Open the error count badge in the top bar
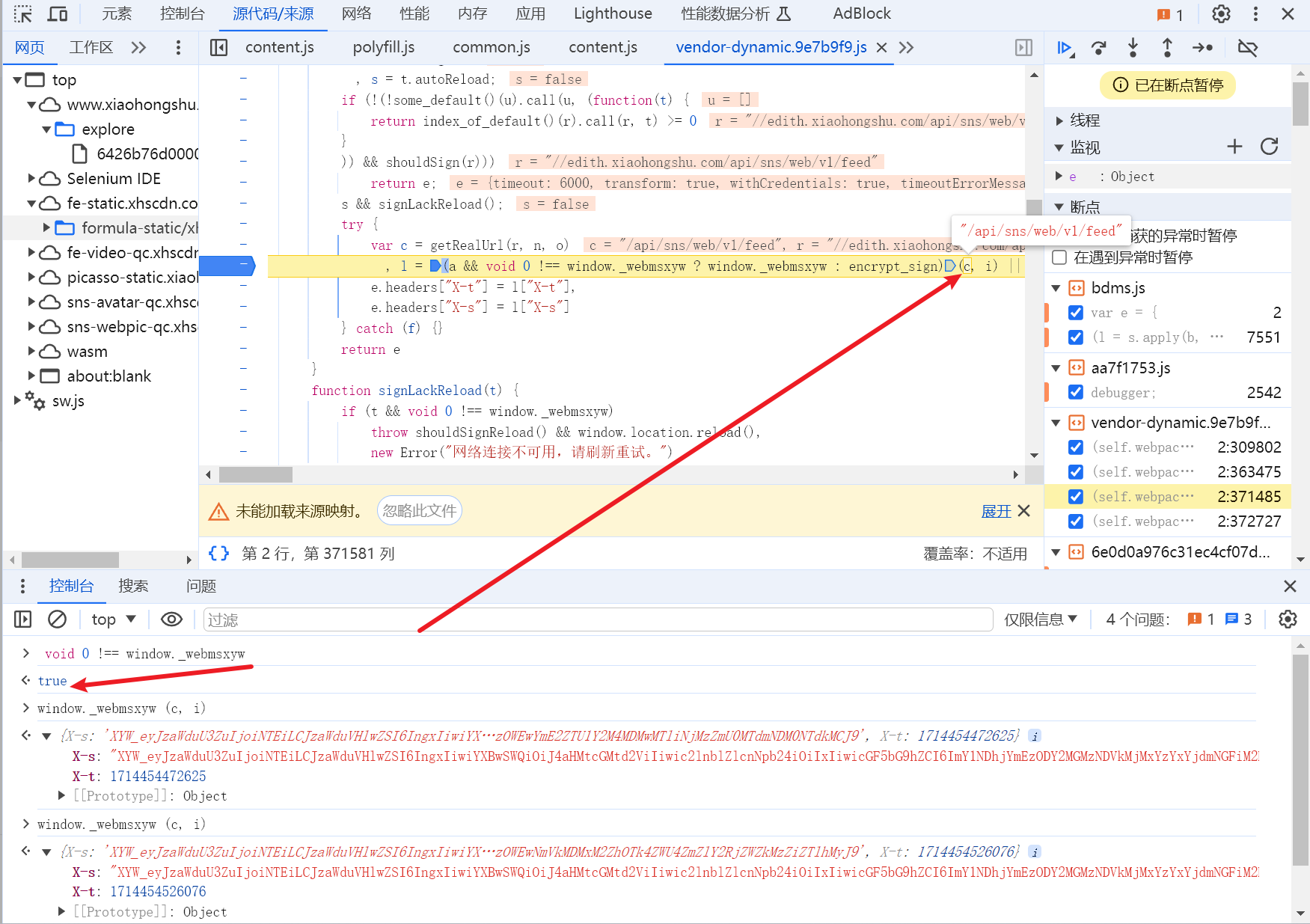The image size is (1310, 924). coord(1169,14)
